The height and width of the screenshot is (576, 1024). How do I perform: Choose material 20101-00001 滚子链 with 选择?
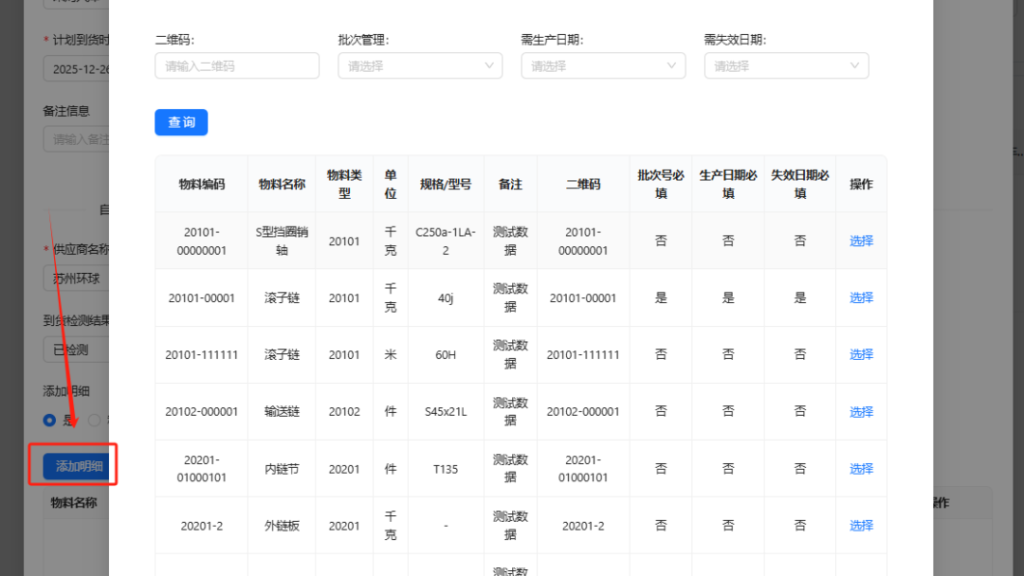pyautogui.click(x=861, y=298)
